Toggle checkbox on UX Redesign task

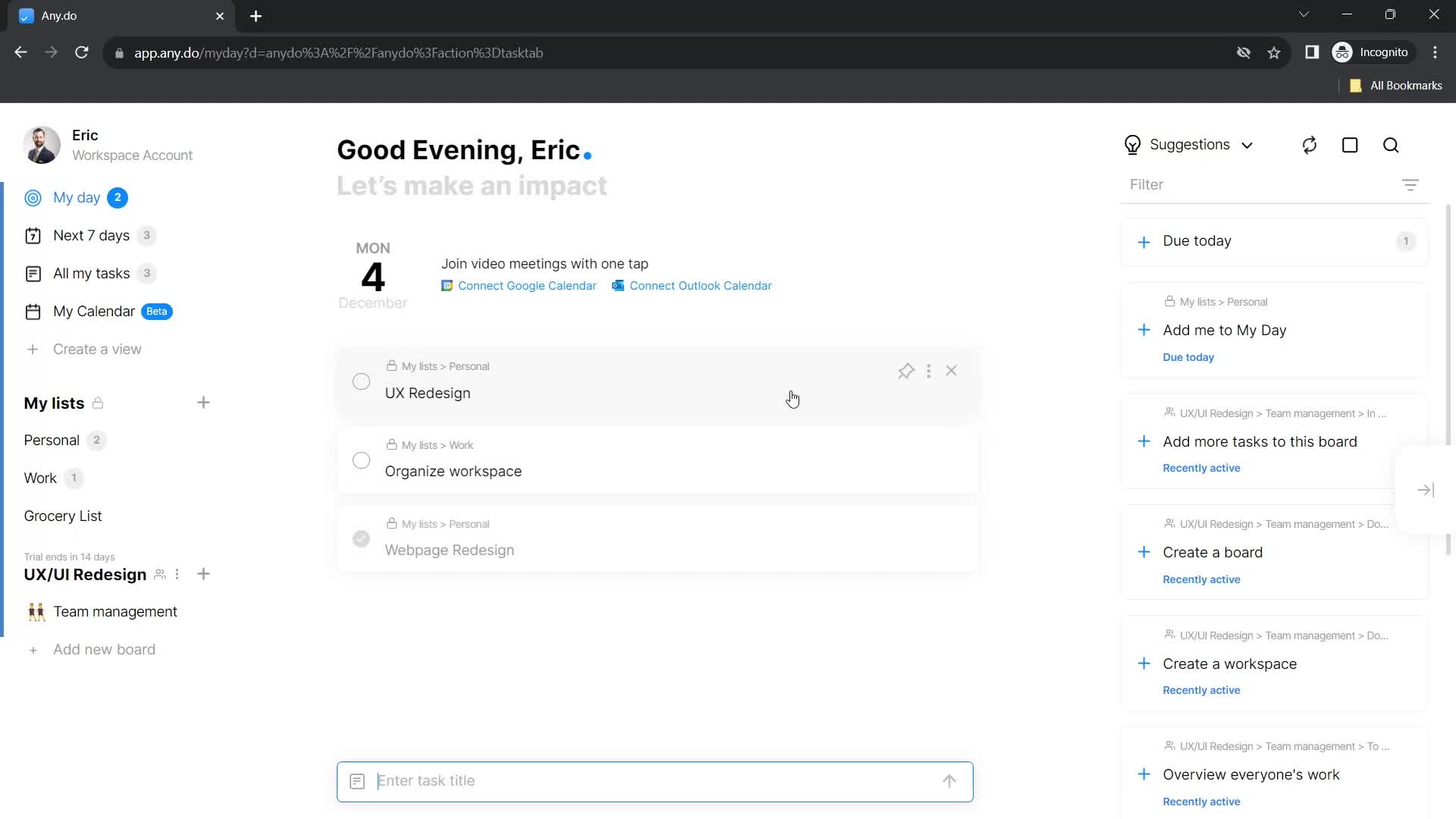362,381
